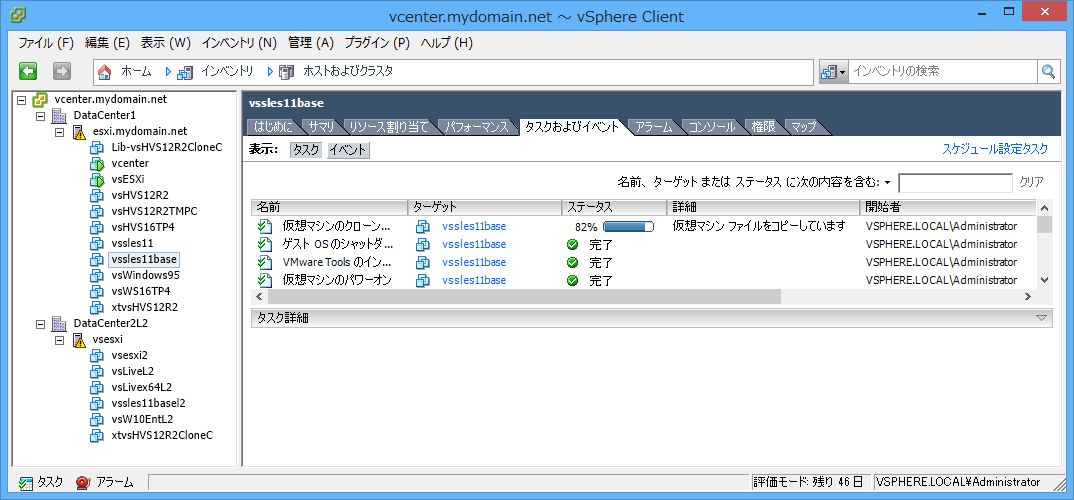Click the green back navigation arrow
Screen dimensions: 1074x500
(x=27, y=71)
